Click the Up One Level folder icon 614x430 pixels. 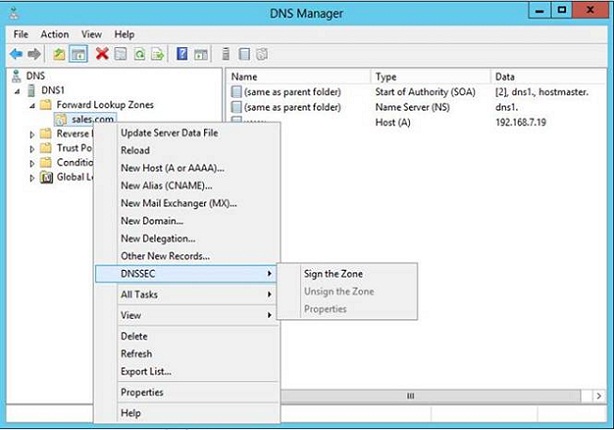click(x=59, y=54)
